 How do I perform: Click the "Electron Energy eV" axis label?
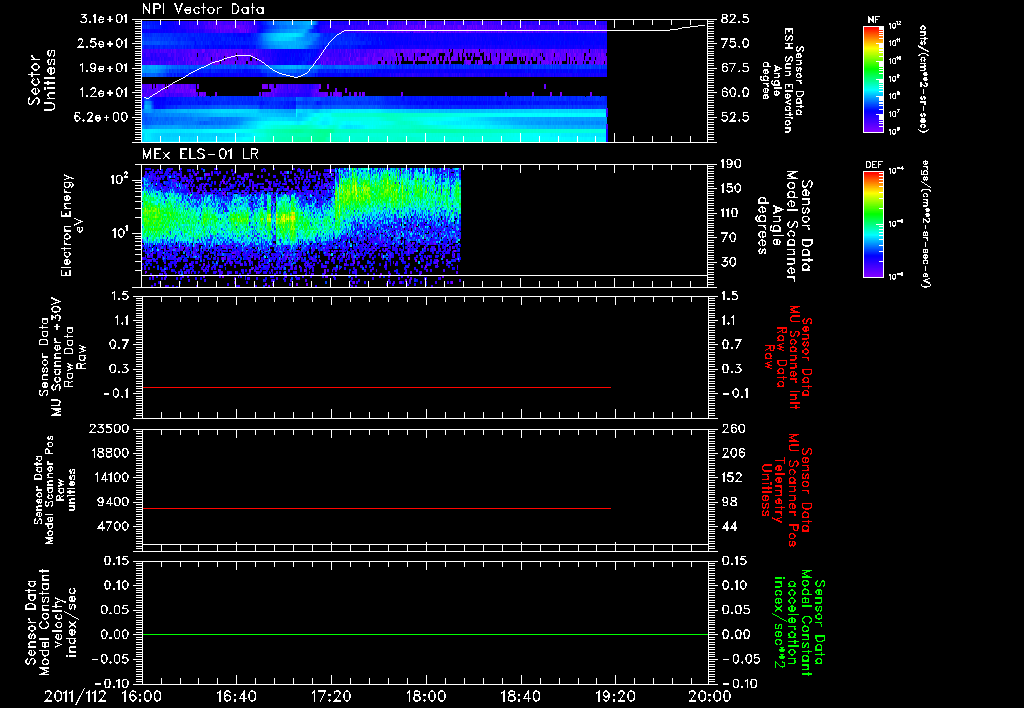(72, 225)
